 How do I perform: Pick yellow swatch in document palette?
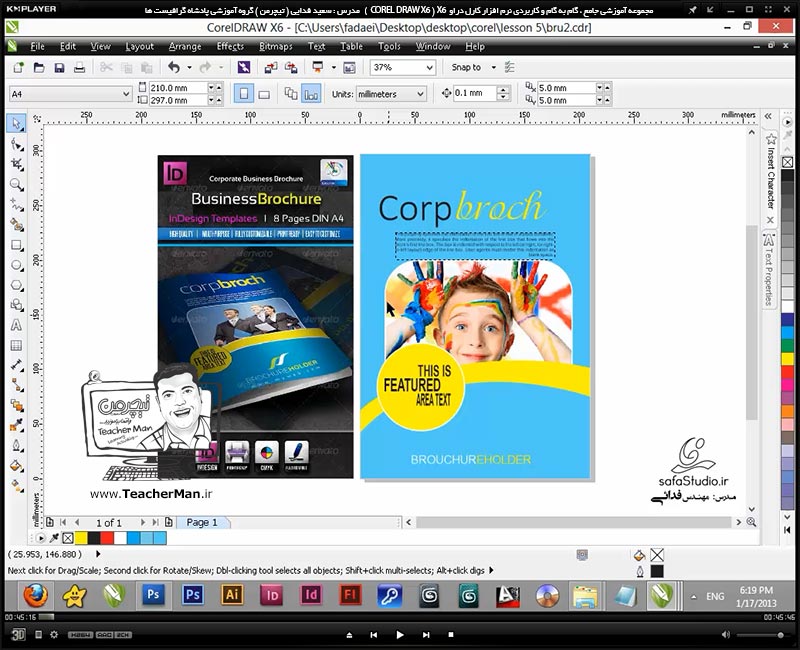coord(81,538)
